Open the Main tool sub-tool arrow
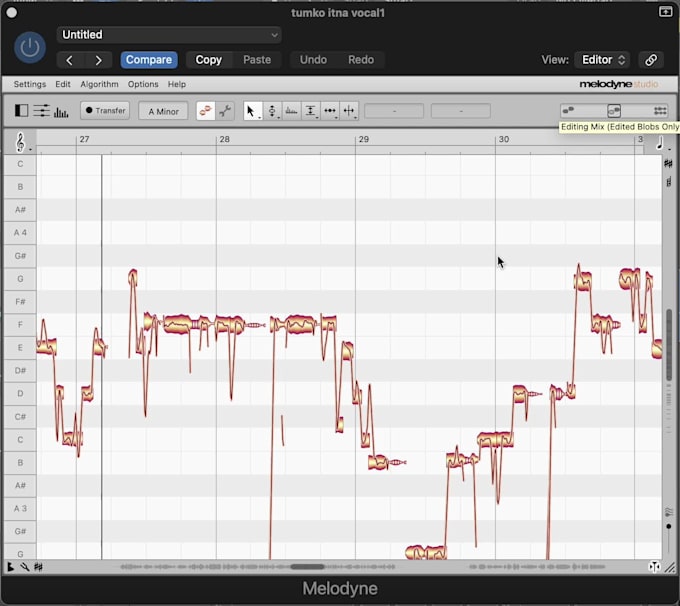 coord(259,118)
